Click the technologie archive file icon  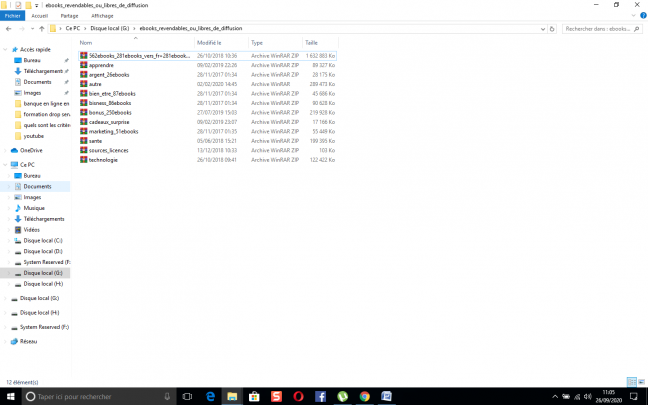(x=84, y=159)
